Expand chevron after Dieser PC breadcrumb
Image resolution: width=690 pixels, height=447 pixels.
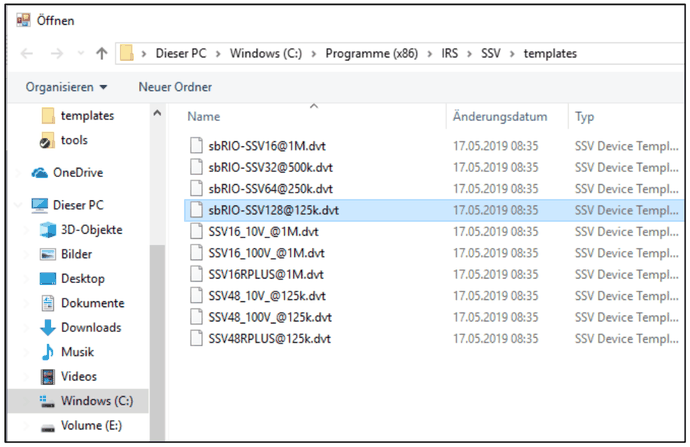pyautogui.click(x=218, y=54)
